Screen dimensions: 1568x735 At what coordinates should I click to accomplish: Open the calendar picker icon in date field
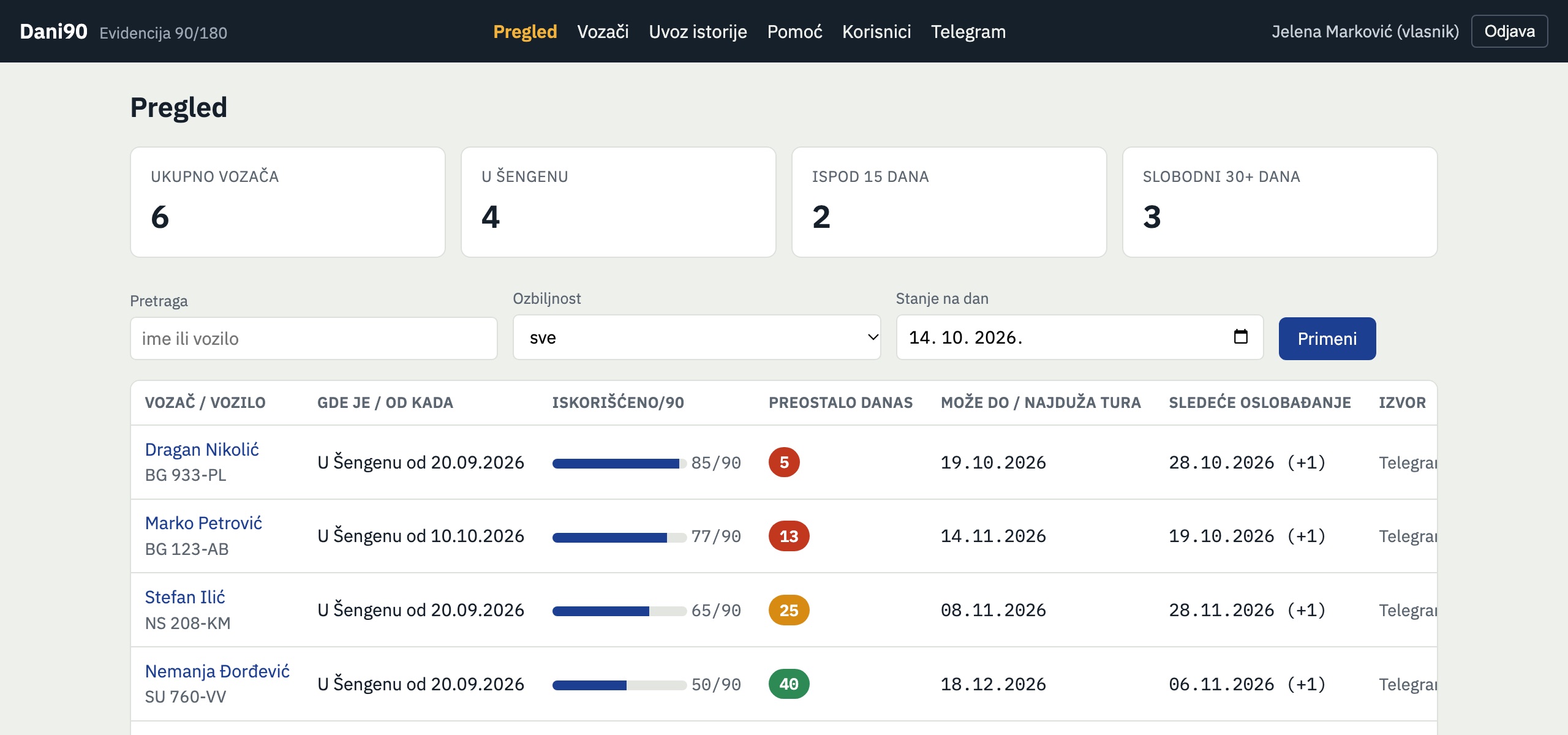coord(1240,337)
